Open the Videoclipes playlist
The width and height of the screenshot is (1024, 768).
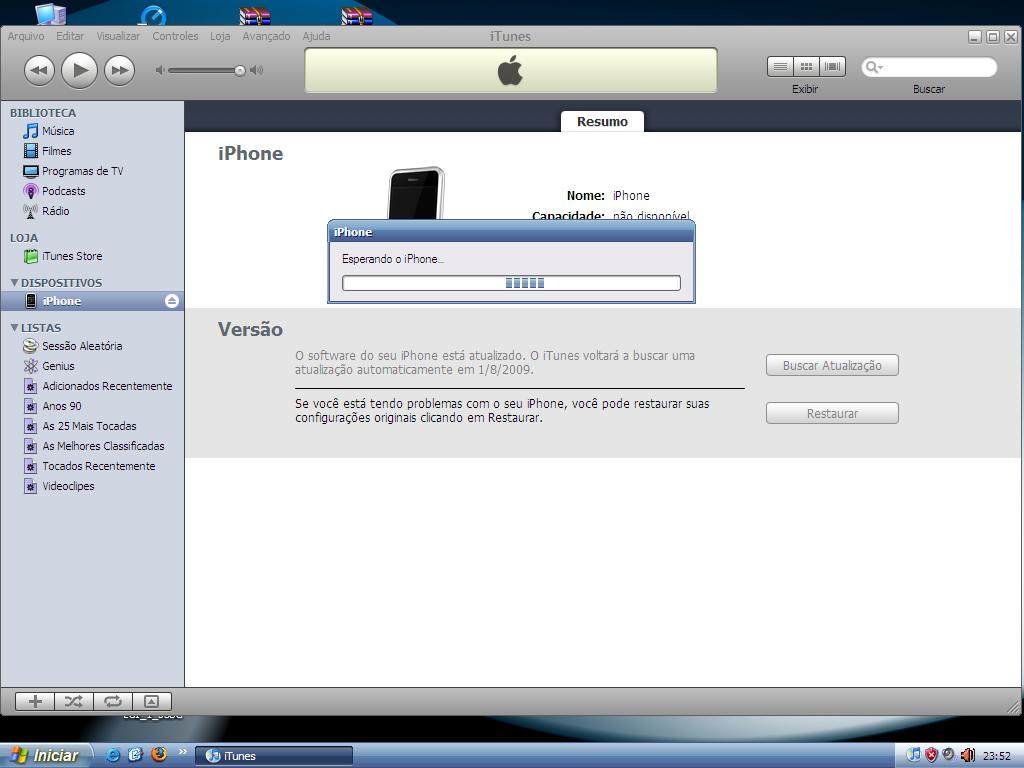click(68, 487)
